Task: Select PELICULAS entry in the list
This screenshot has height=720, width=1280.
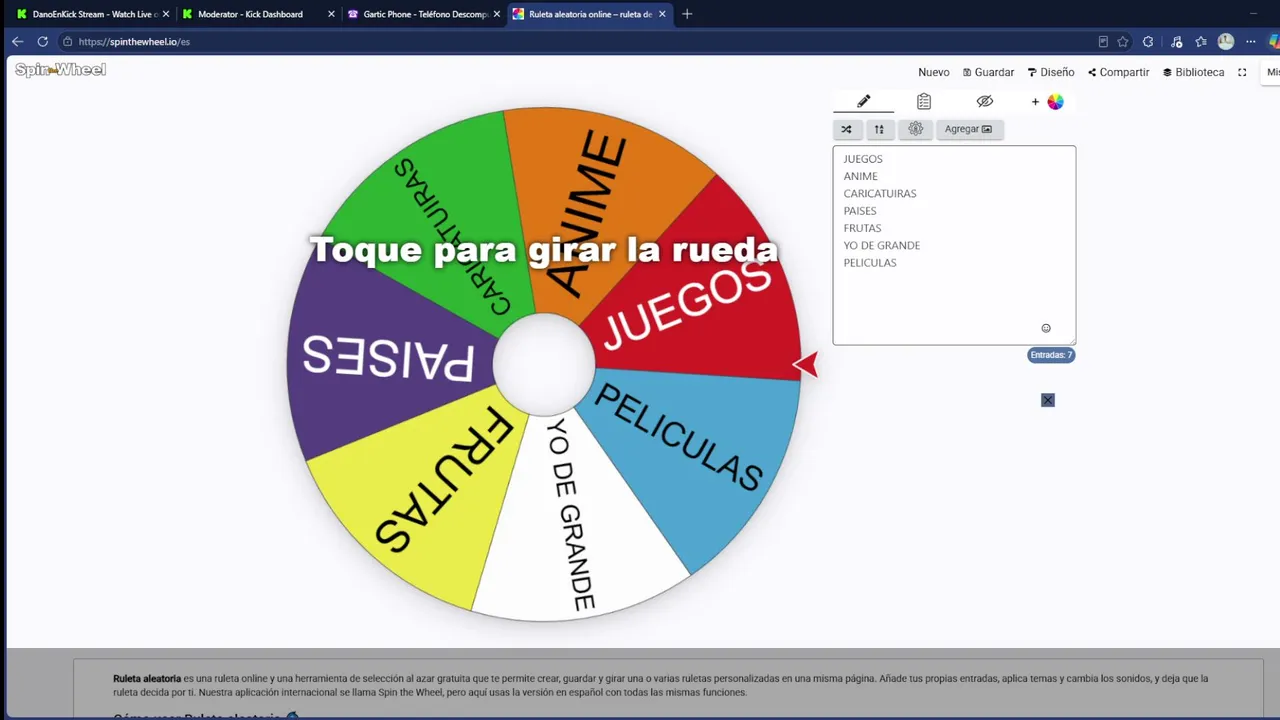Action: point(870,263)
